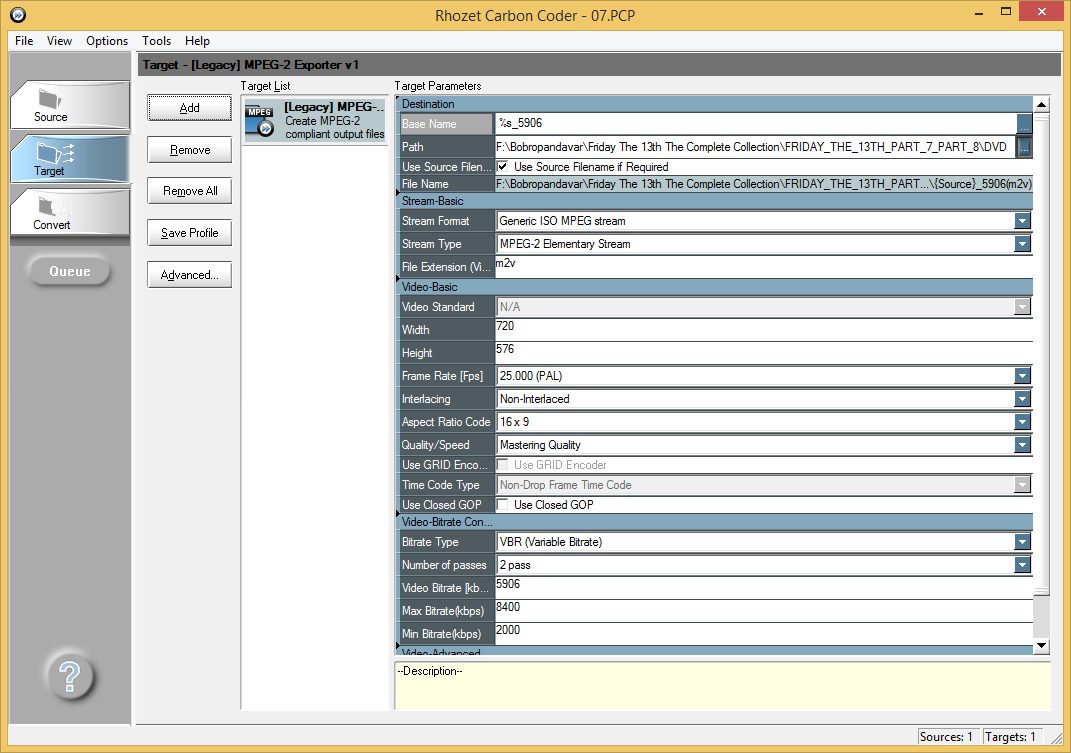Open the Time Code Type dropdown

(1022, 485)
